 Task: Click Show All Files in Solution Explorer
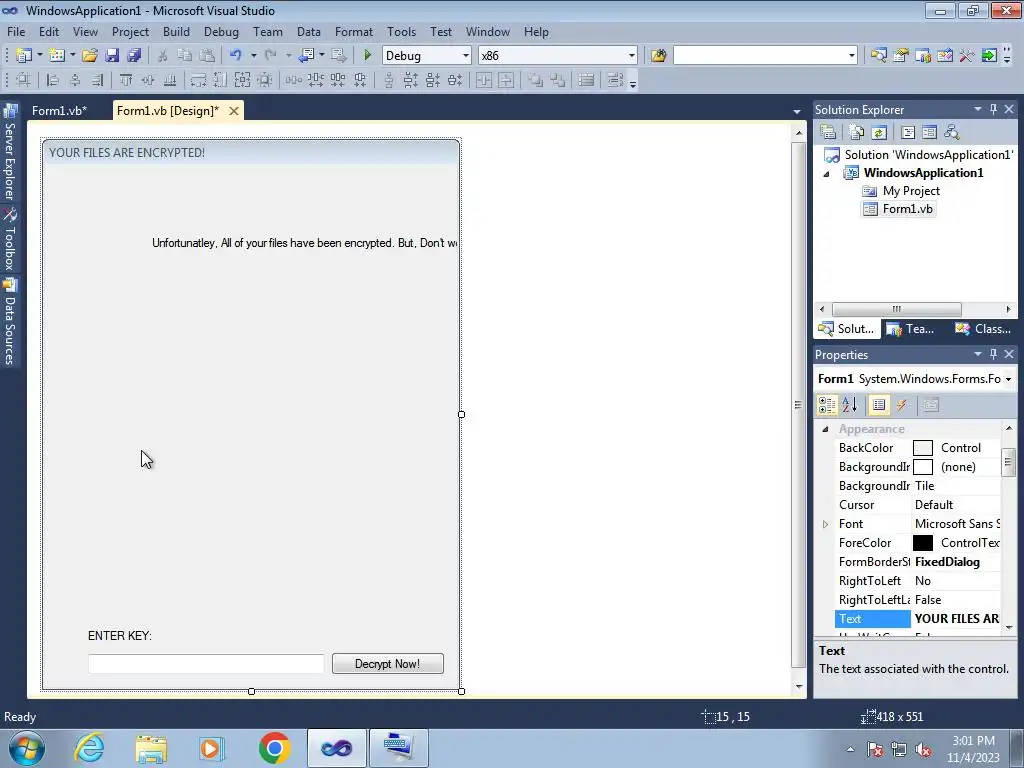point(857,133)
